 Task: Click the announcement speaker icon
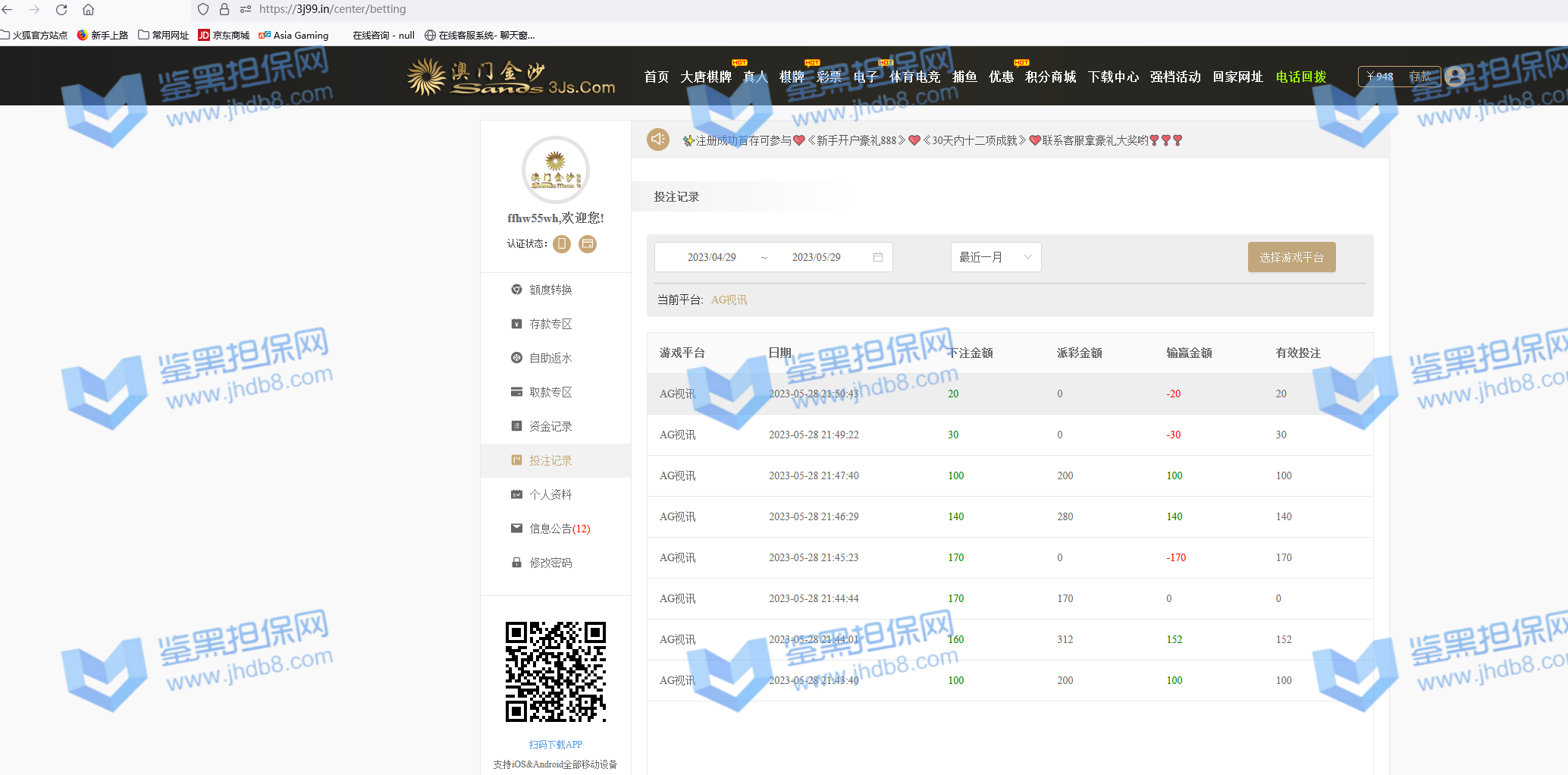[x=657, y=140]
